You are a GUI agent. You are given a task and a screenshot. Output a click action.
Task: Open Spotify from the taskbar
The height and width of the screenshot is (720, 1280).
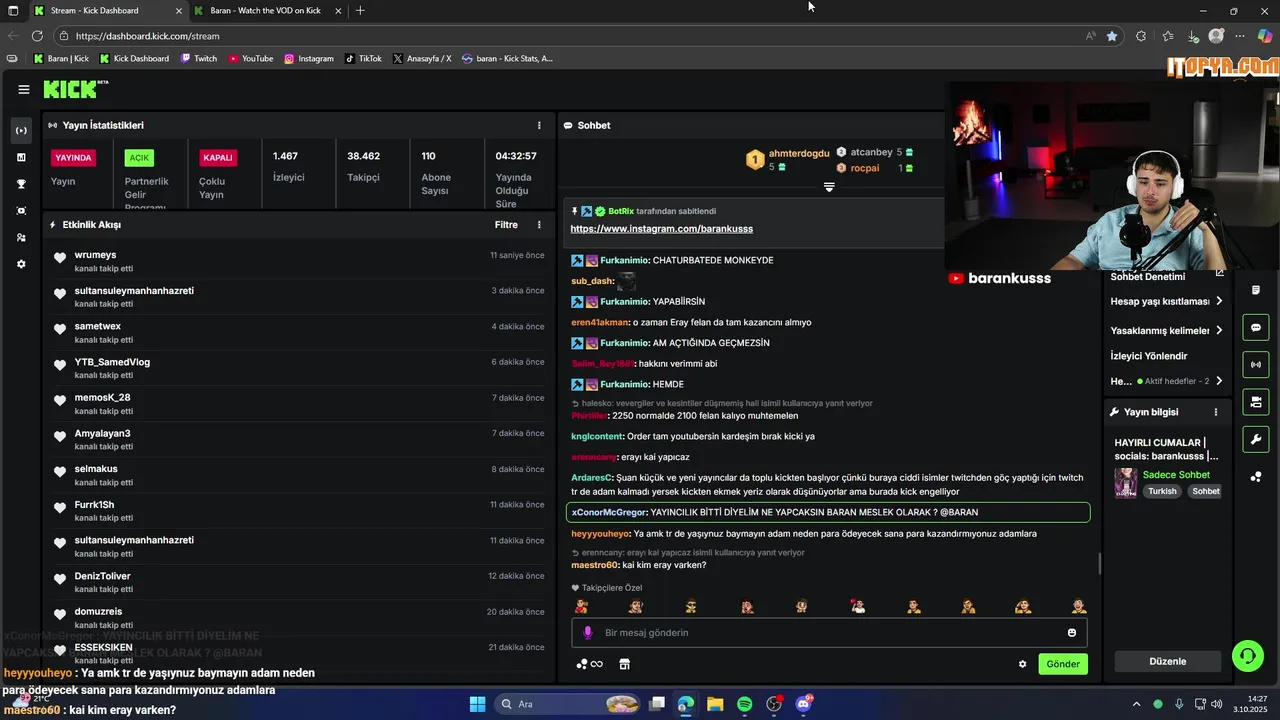tap(744, 704)
